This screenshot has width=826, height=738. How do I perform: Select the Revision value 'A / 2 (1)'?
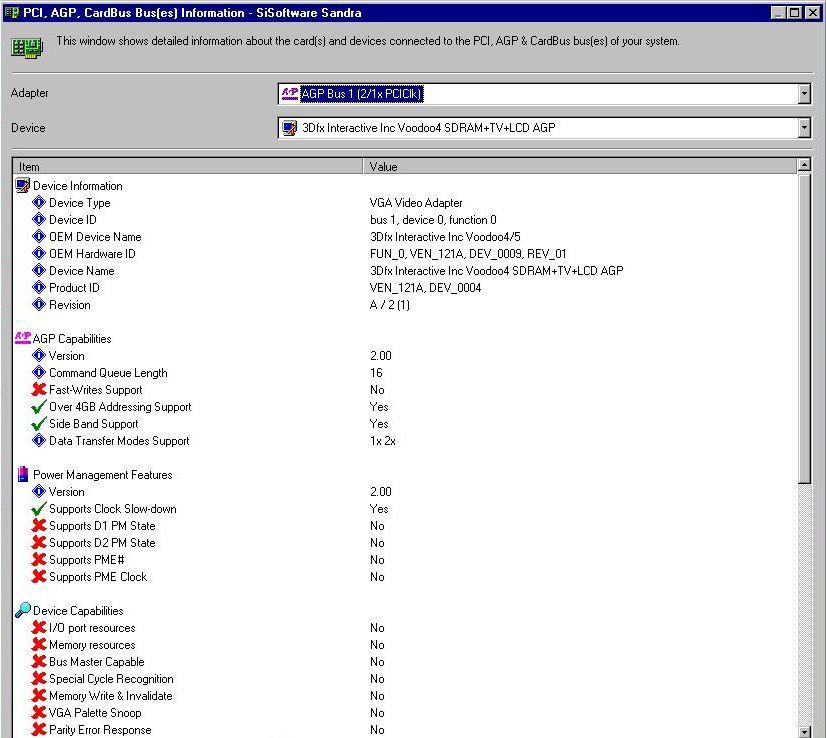pyautogui.click(x=390, y=304)
